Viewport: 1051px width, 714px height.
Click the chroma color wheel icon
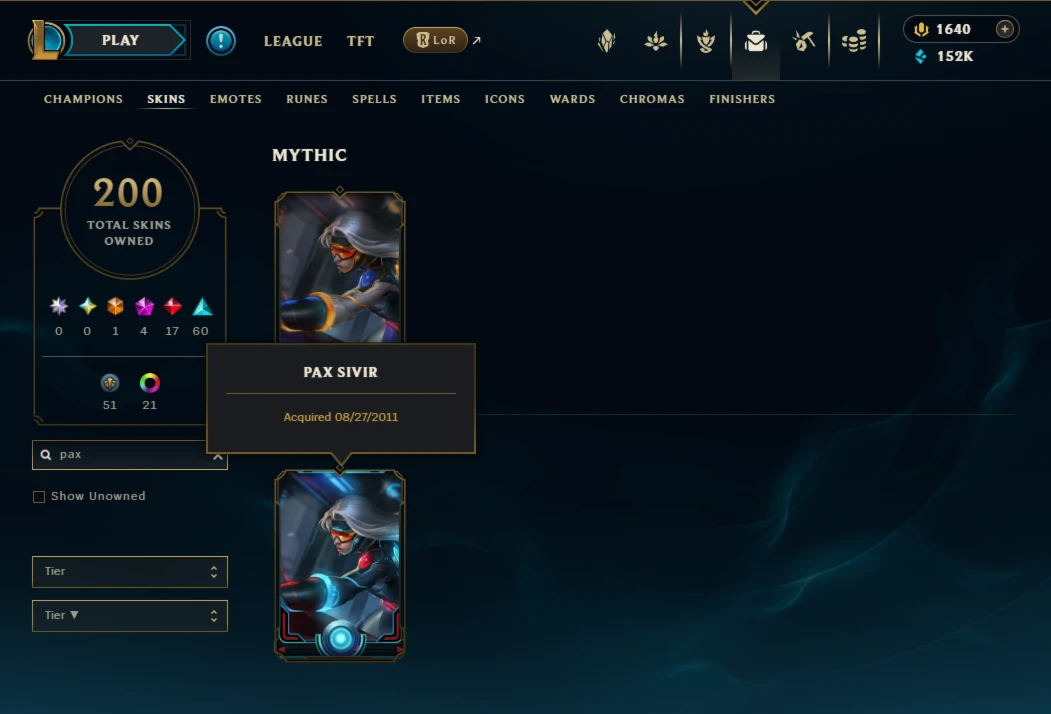pos(149,383)
